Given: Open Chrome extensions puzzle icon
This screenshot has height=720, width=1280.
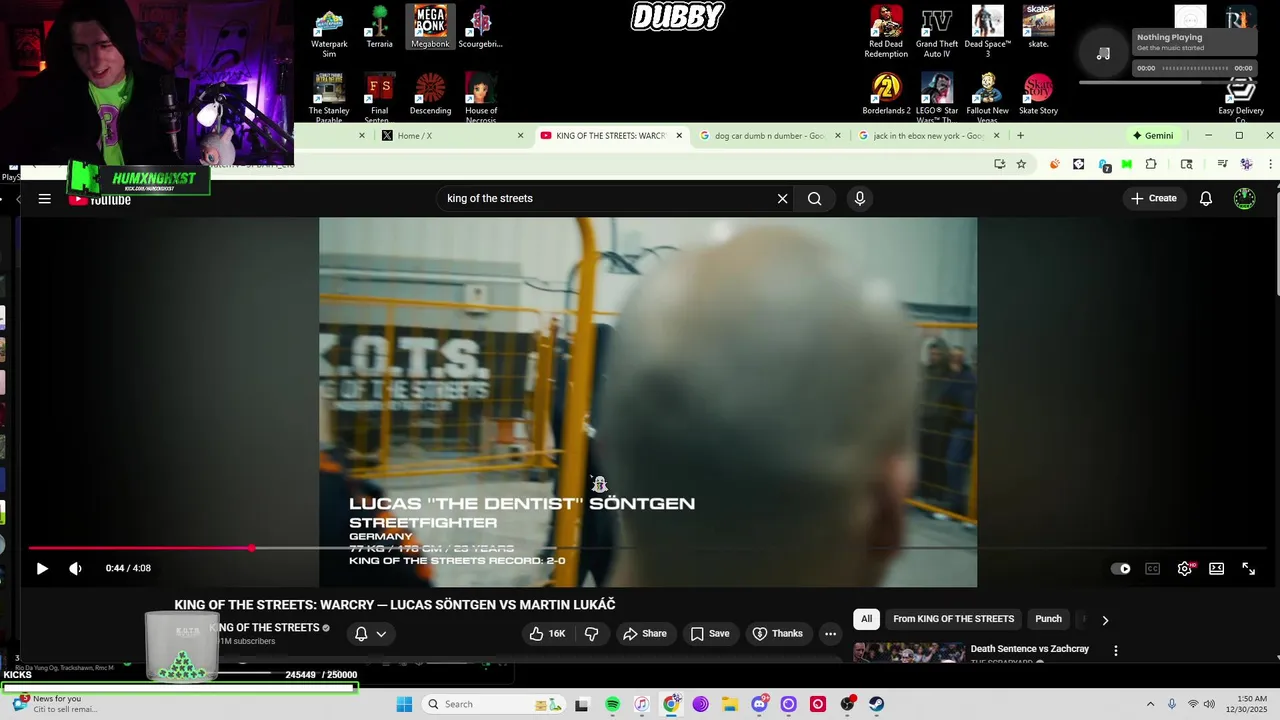Looking at the screenshot, I should pyautogui.click(x=1151, y=164).
